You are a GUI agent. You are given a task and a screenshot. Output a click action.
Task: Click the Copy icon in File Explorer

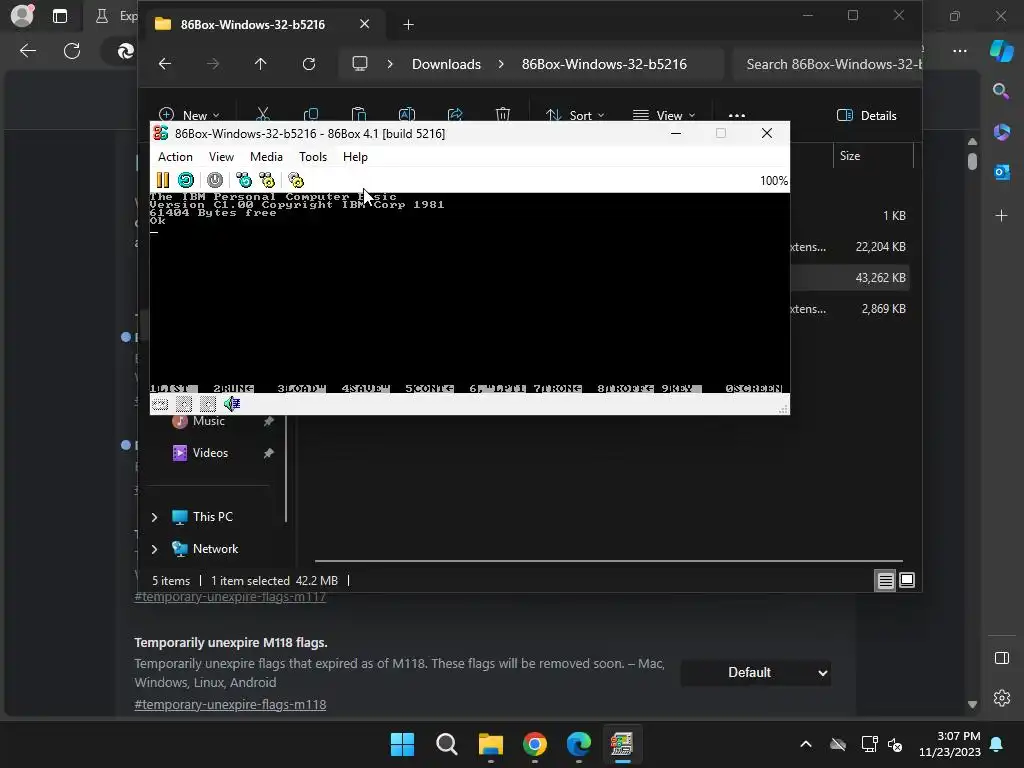[311, 116]
